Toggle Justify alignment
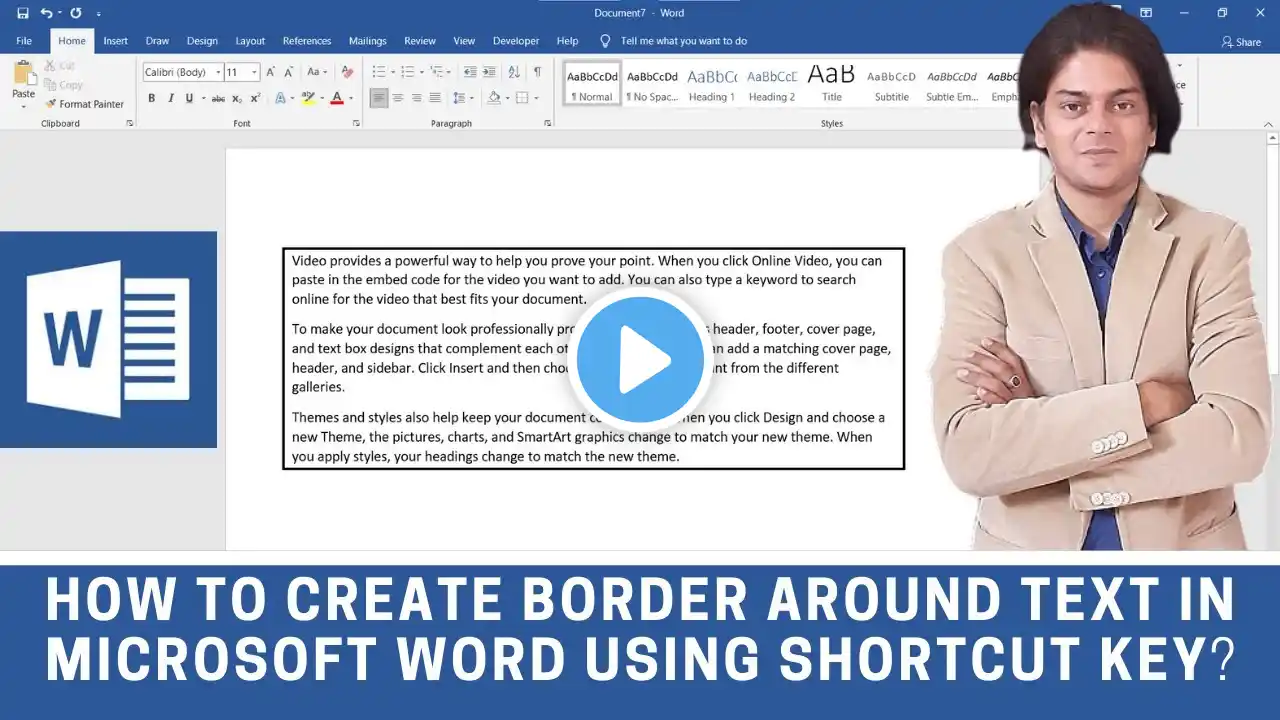1280x720 pixels. [x=435, y=98]
